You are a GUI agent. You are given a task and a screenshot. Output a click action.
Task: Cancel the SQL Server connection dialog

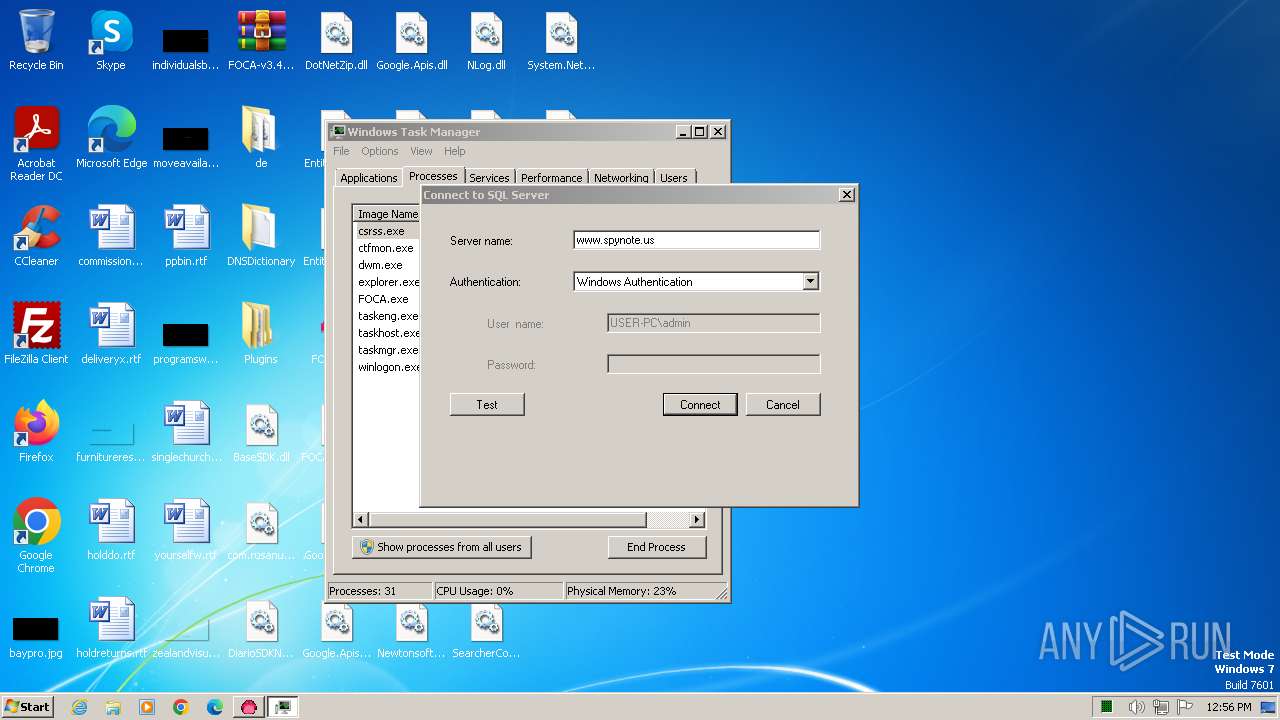click(x=783, y=404)
